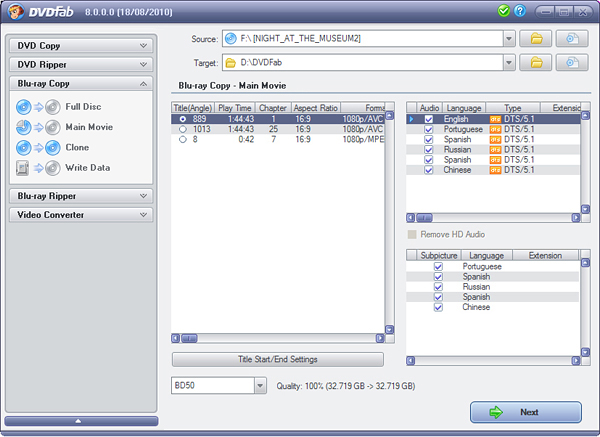Expand the Blu-ray Ripper section

[81, 196]
